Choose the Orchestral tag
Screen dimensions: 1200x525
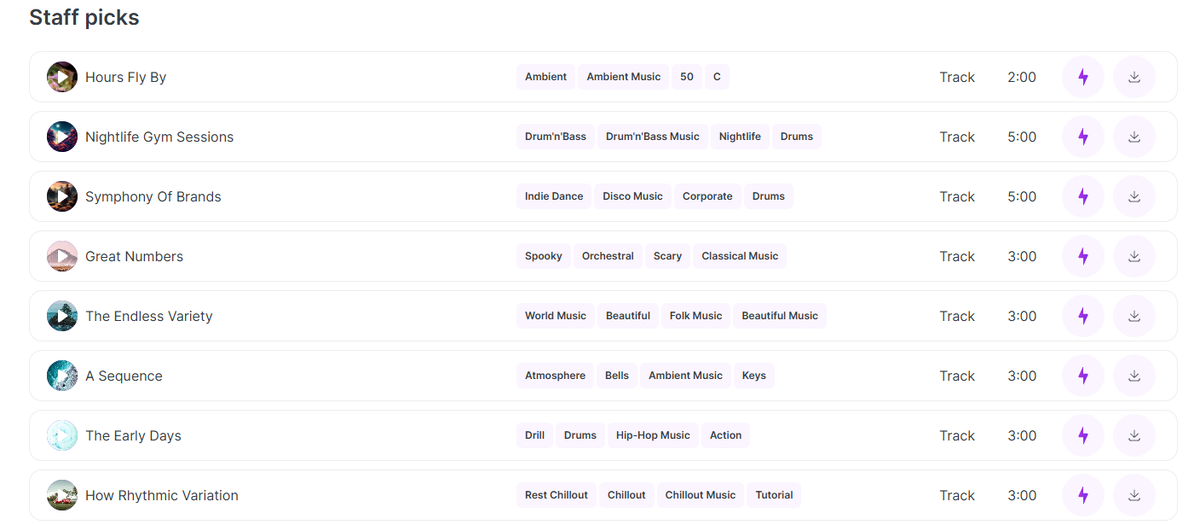(608, 257)
